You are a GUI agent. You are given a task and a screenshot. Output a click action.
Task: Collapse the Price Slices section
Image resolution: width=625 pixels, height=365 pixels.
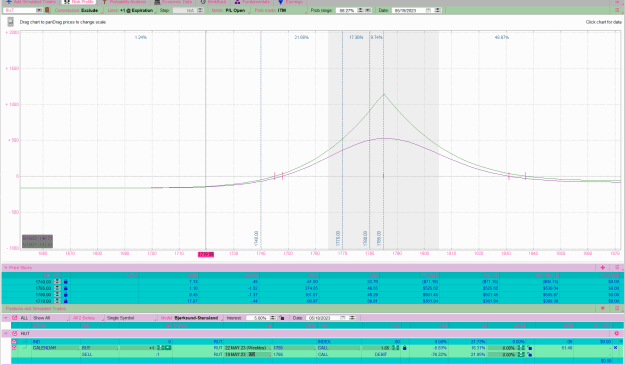6,268
